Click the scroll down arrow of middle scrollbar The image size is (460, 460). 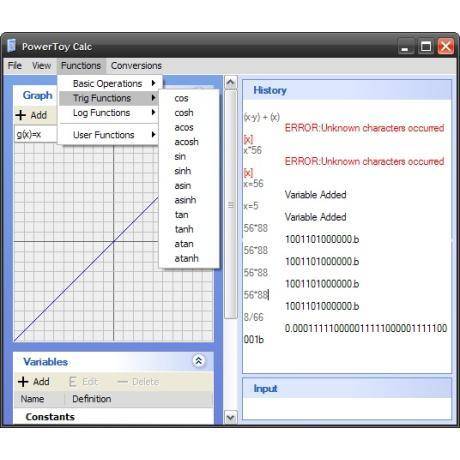pyautogui.click(x=231, y=417)
